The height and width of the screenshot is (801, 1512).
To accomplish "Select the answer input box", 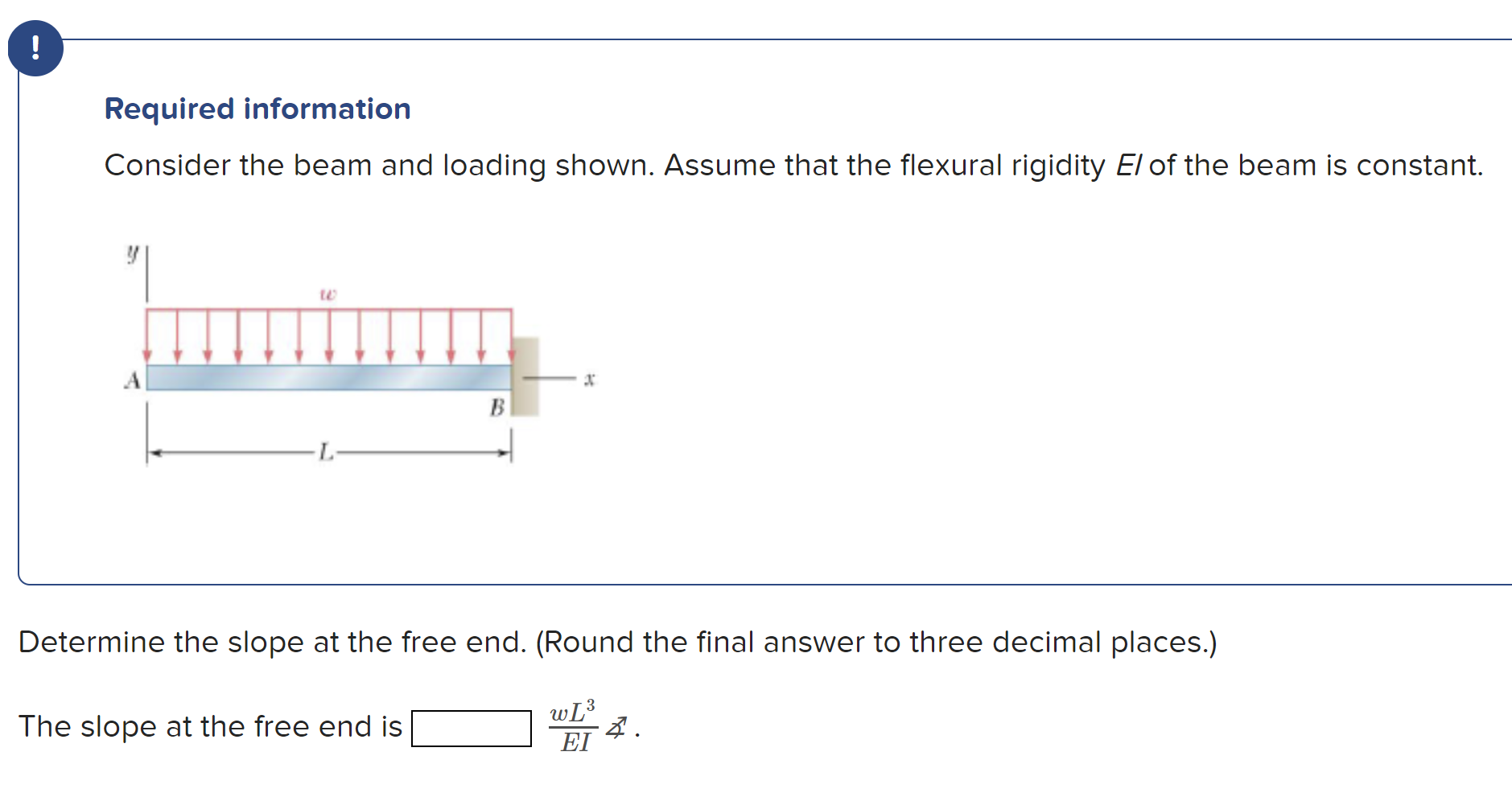I will (472, 726).
